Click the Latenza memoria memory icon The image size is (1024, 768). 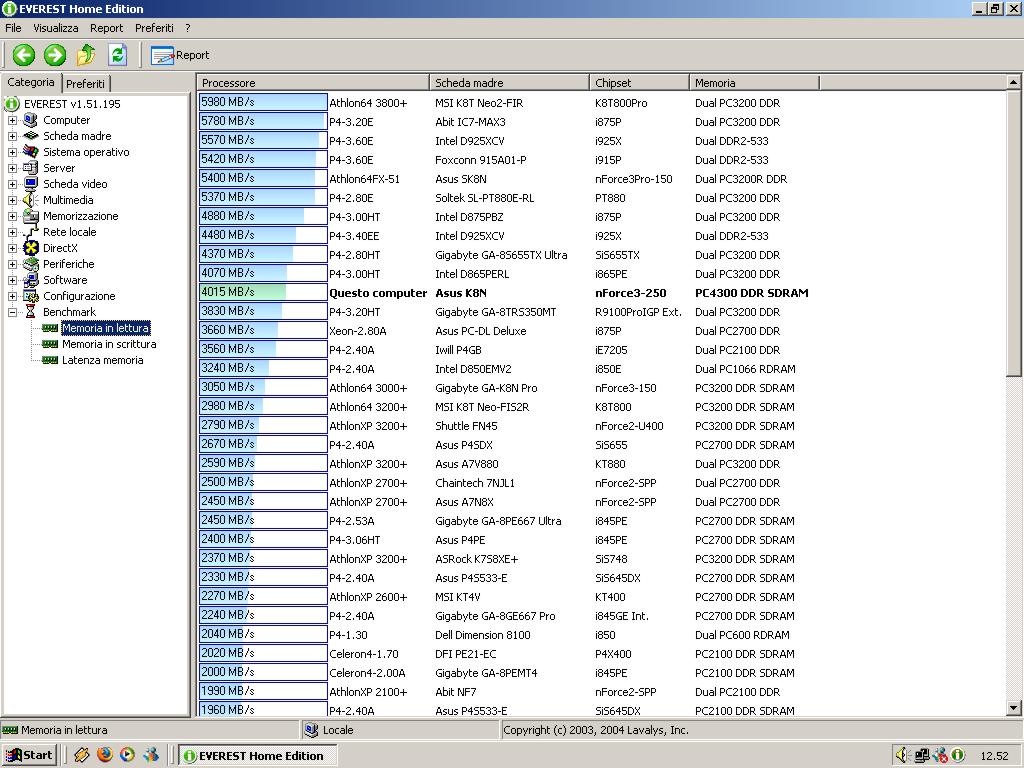click(50, 360)
